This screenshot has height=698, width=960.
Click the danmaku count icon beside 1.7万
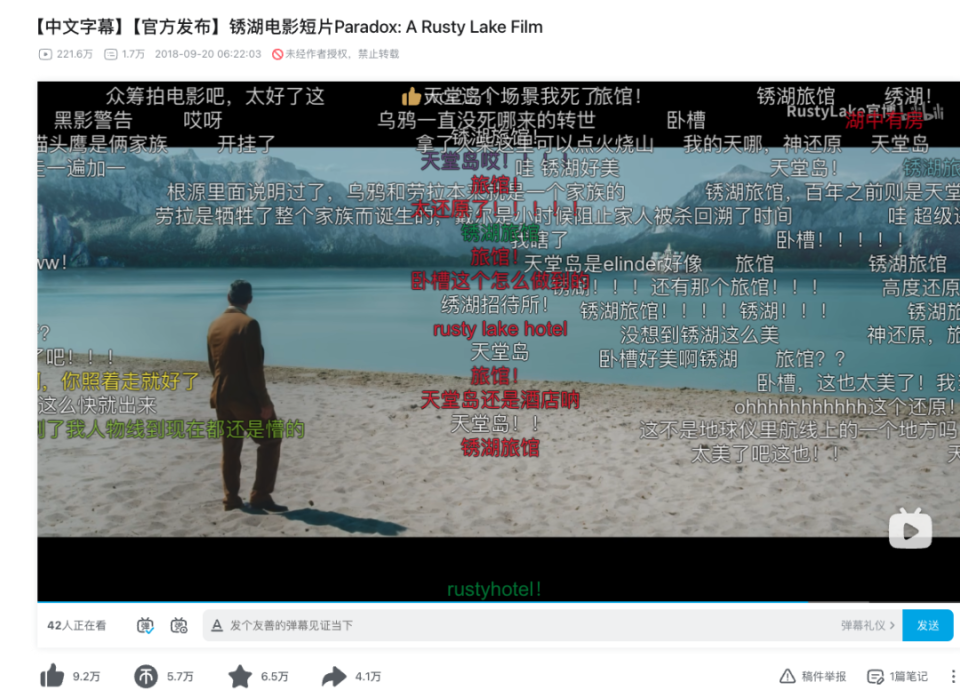point(111,54)
